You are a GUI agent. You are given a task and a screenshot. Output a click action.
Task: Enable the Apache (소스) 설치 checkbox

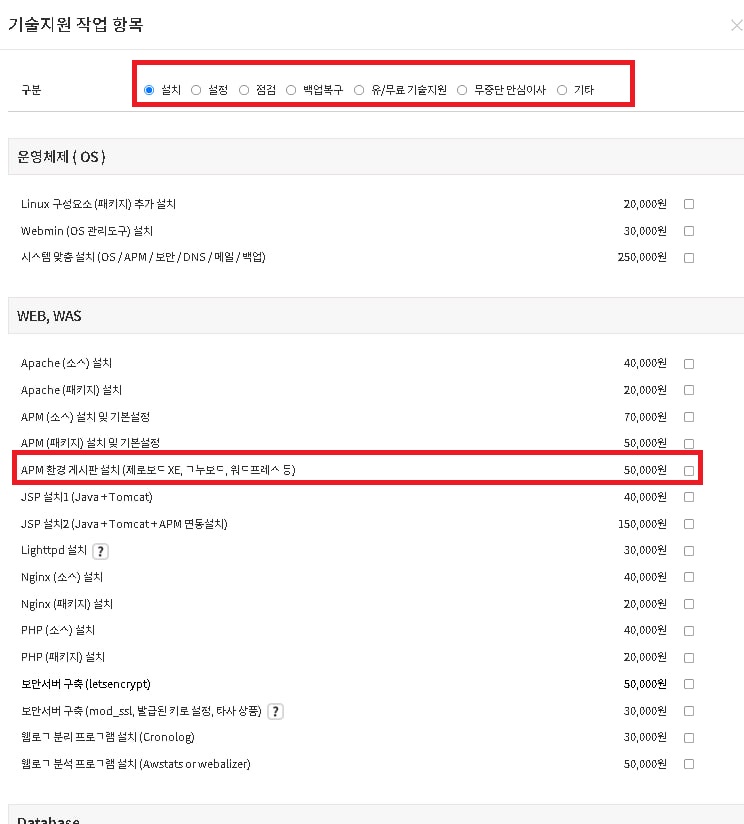pyautogui.click(x=689, y=364)
